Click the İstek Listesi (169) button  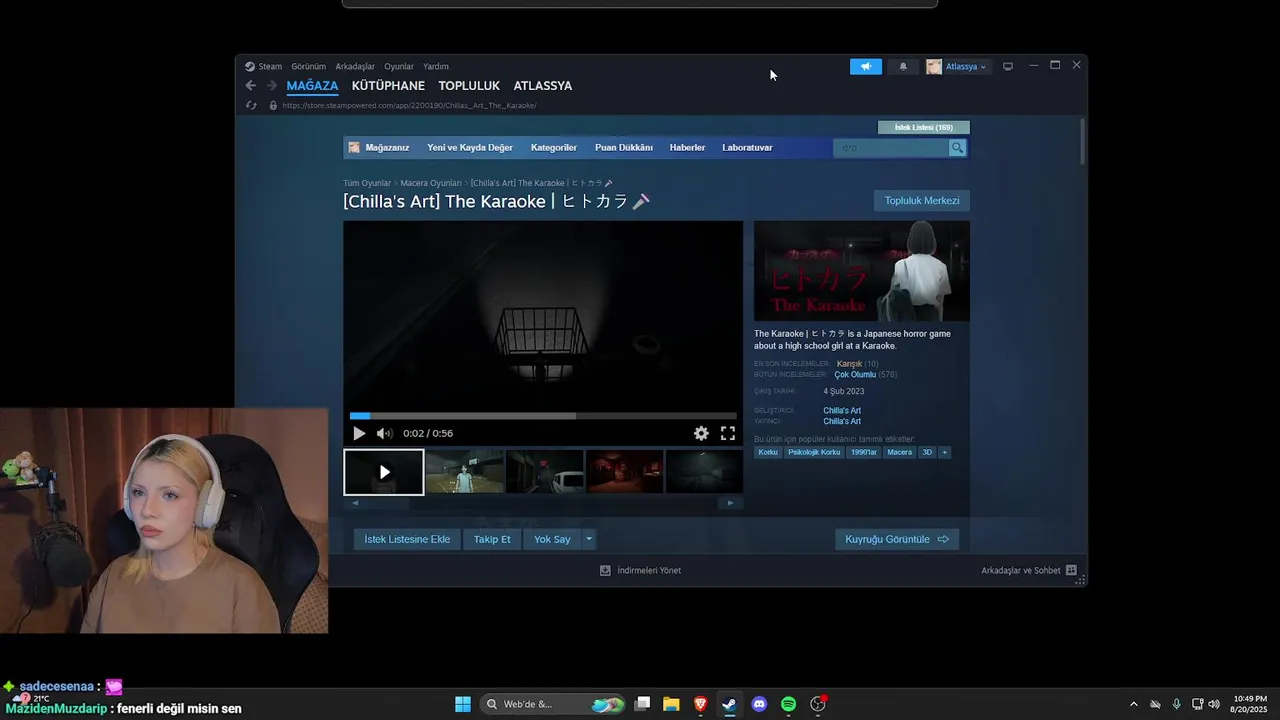(924, 127)
